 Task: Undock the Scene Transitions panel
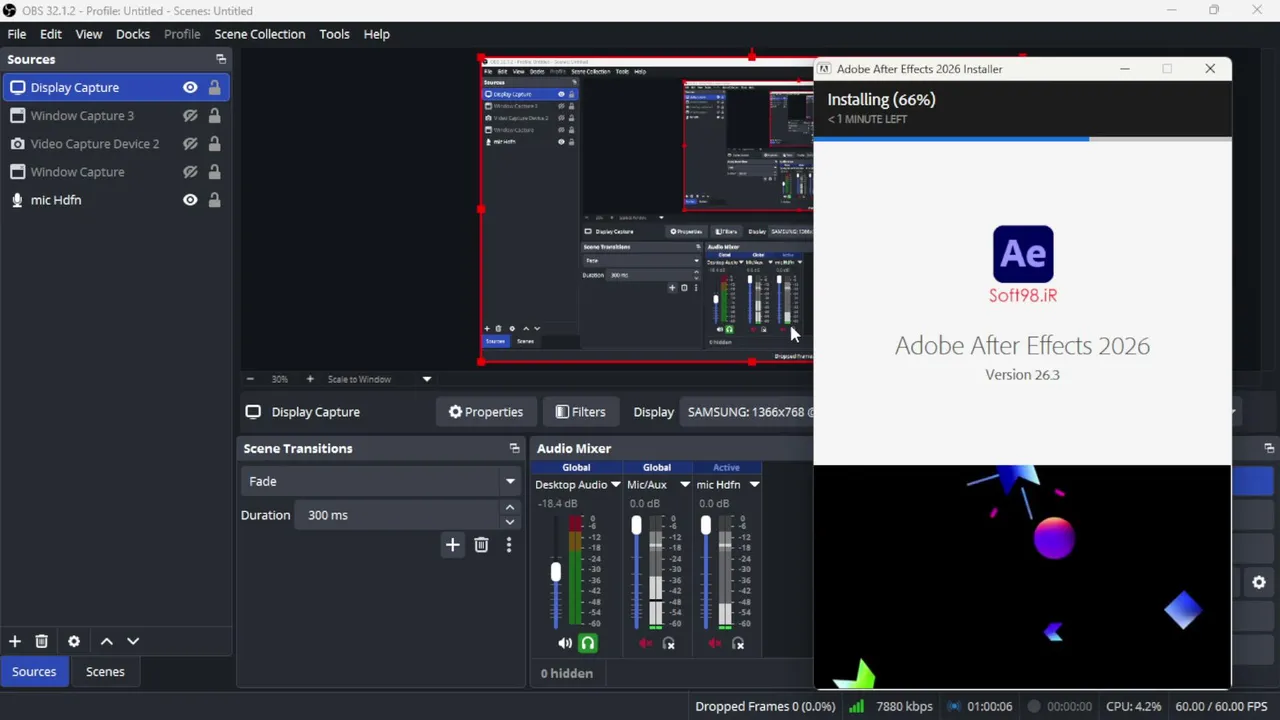click(x=514, y=449)
